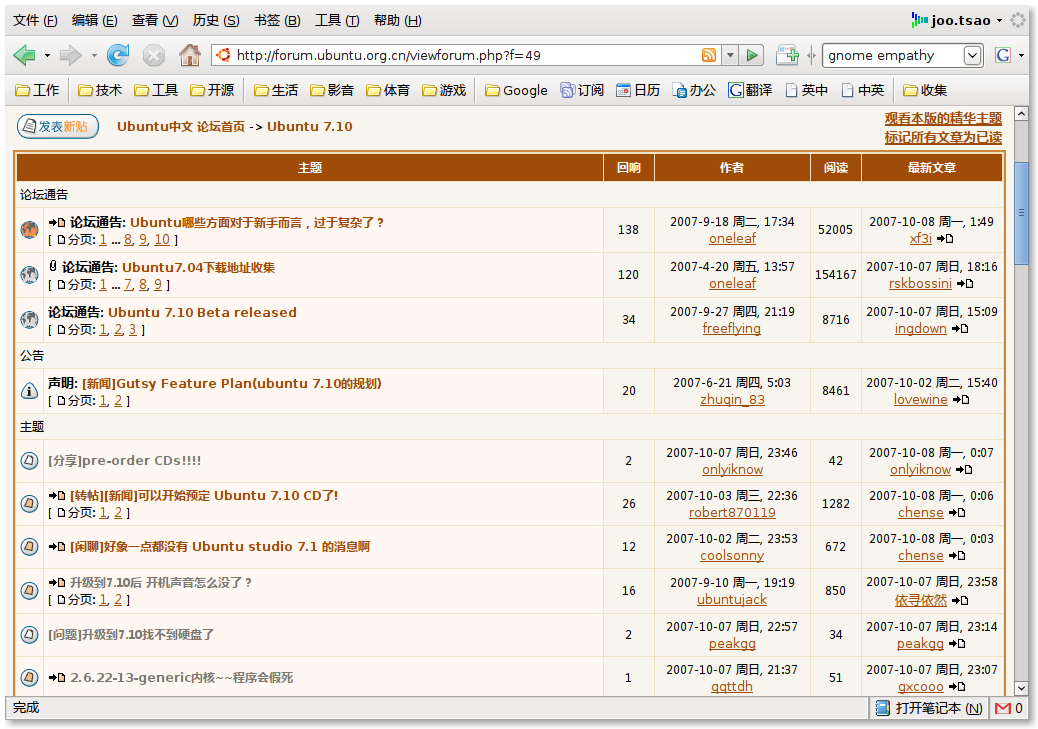Go back with the green back arrow

pyautogui.click(x=24, y=55)
